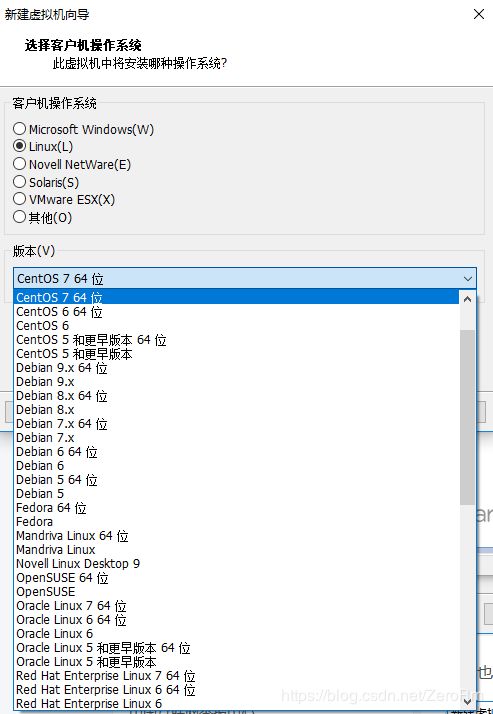Choose Oracle Linux 7 64 位

pyautogui.click(x=236, y=606)
